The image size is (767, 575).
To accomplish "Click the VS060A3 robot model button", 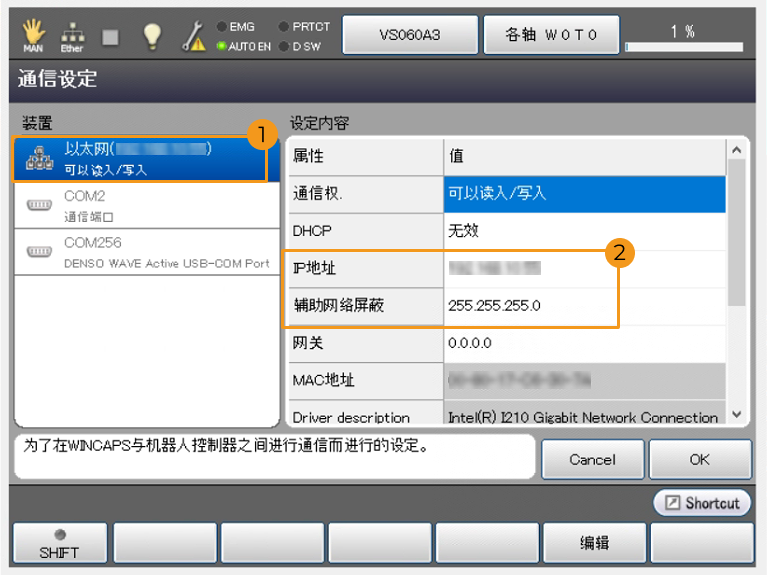I will [x=410, y=35].
